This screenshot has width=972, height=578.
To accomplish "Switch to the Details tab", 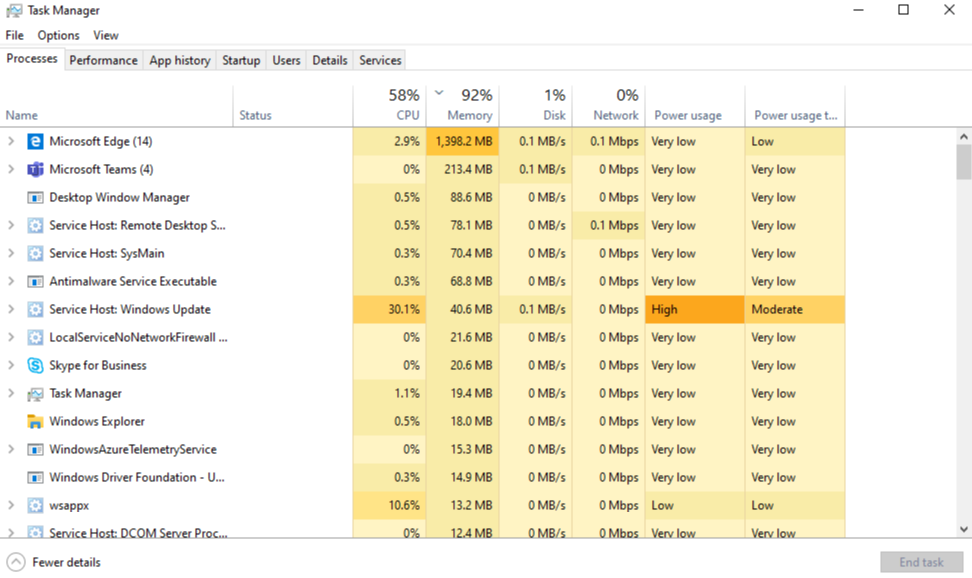I will coord(330,60).
